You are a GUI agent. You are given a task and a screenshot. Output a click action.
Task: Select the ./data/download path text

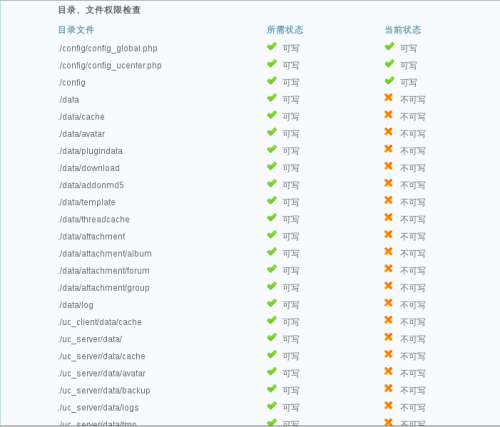click(x=89, y=168)
